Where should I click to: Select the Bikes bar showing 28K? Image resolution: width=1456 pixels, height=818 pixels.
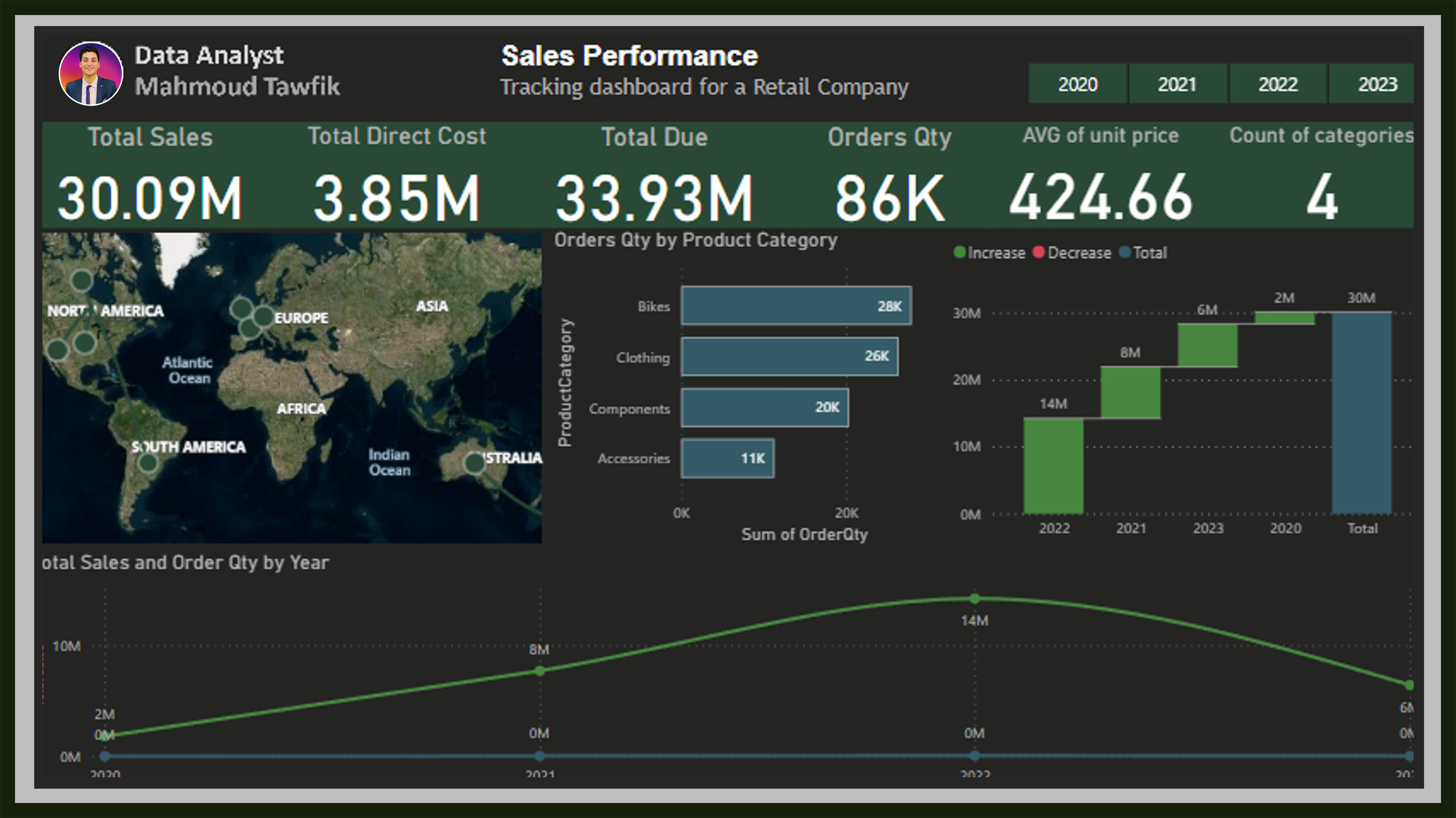pyautogui.click(x=796, y=306)
